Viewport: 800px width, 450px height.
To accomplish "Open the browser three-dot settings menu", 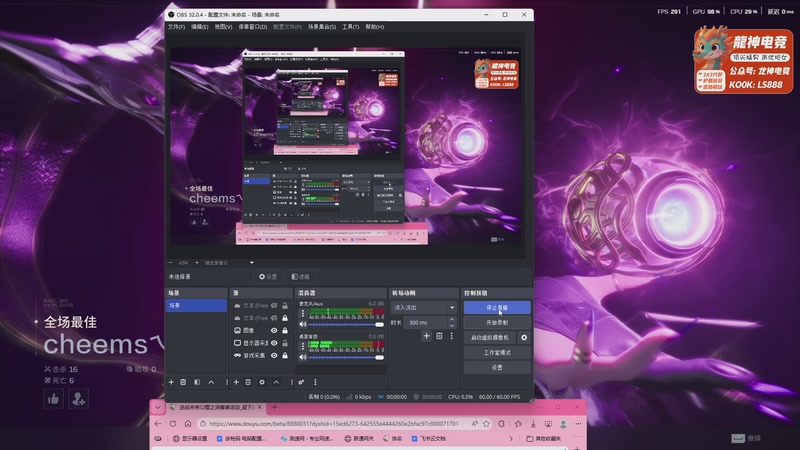I will [x=578, y=424].
